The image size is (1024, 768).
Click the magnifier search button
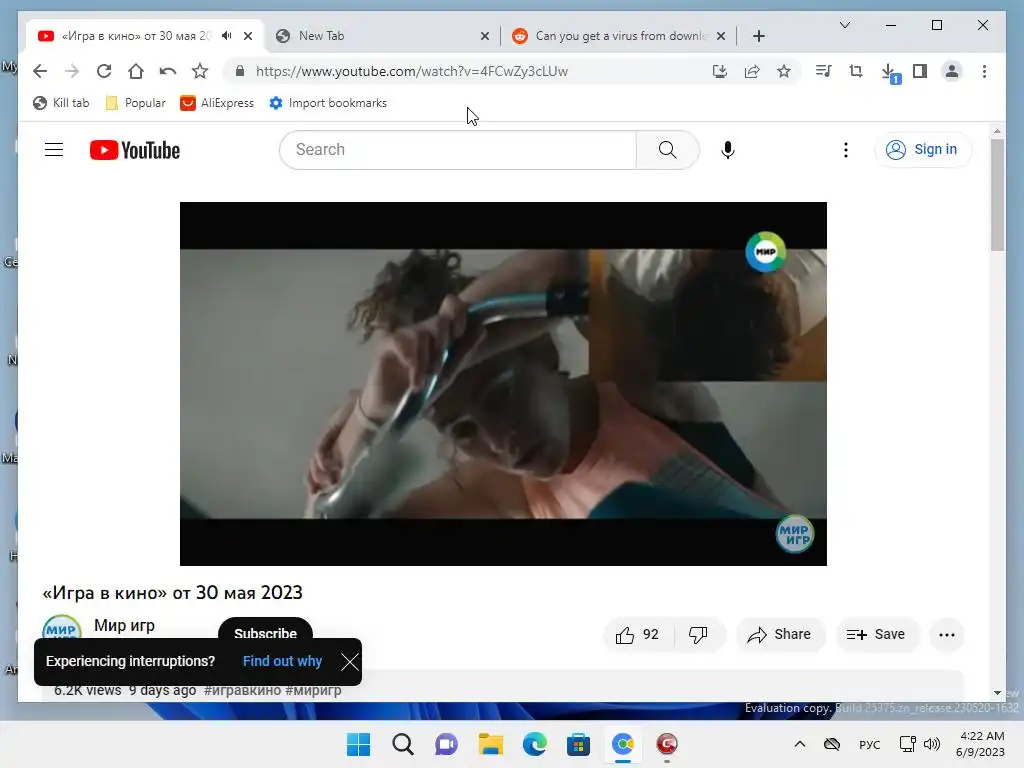pos(667,150)
